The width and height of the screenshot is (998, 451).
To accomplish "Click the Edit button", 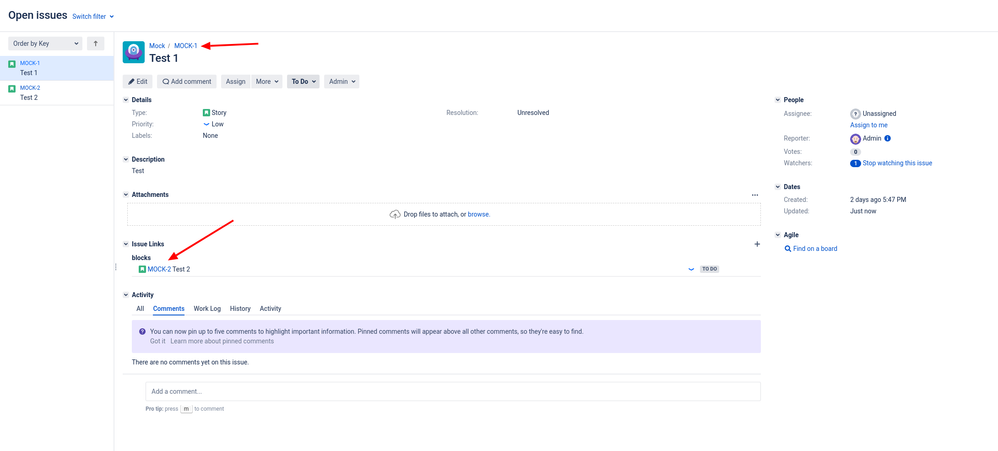I will click(137, 81).
